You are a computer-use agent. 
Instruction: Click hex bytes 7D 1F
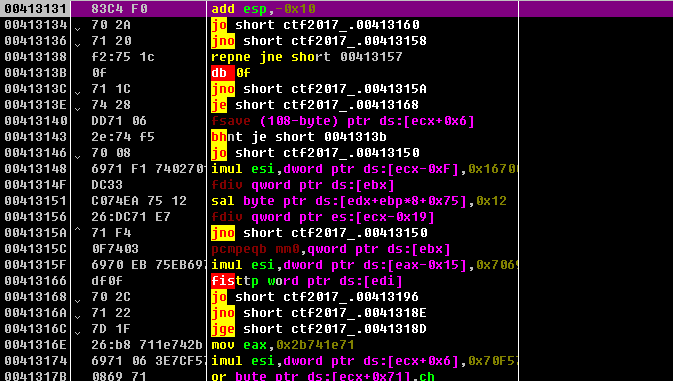tap(111, 329)
